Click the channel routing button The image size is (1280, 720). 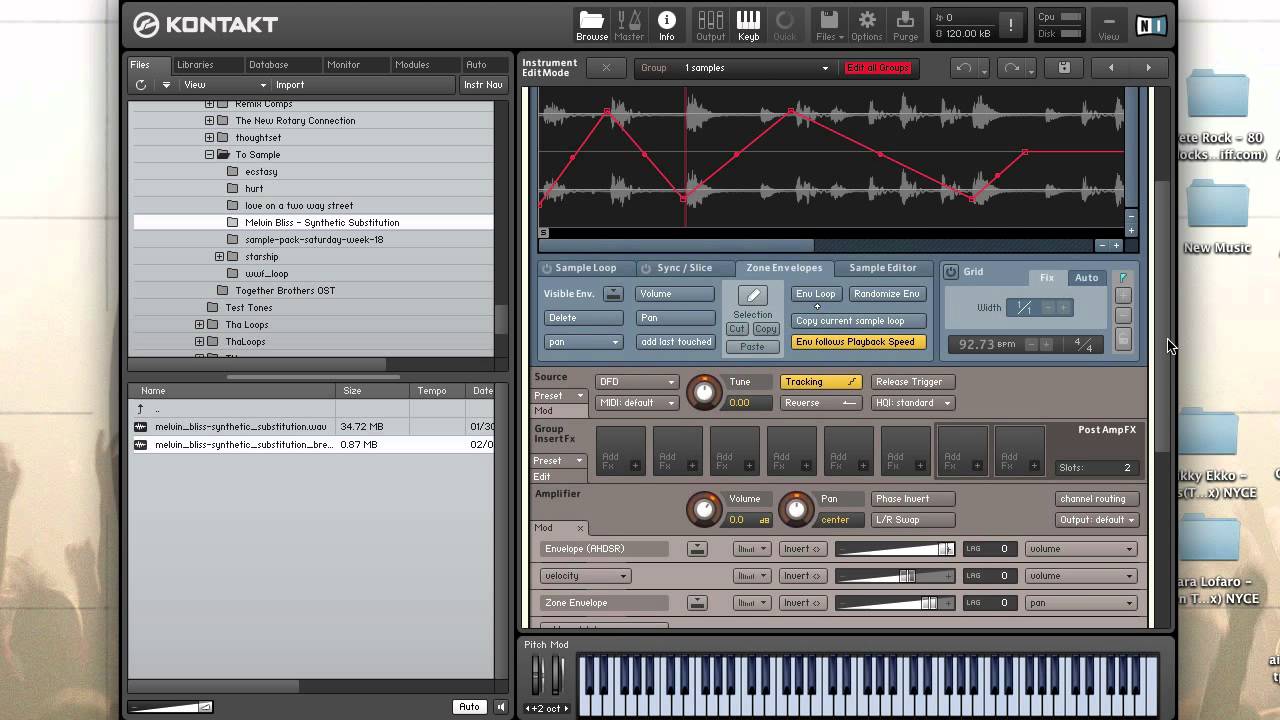tap(1097, 499)
